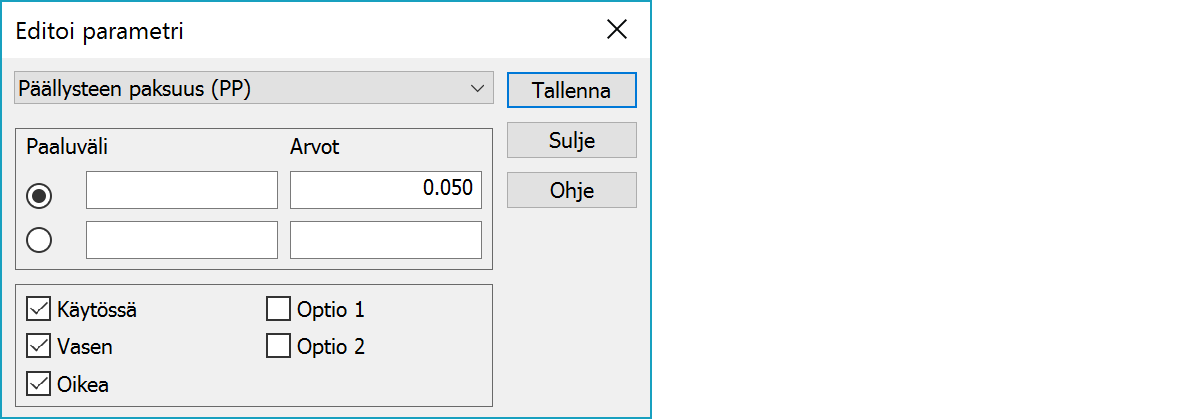Click the chevron arrow of the parameter combo box
Viewport: 1200px width, 419px height.
point(476,88)
